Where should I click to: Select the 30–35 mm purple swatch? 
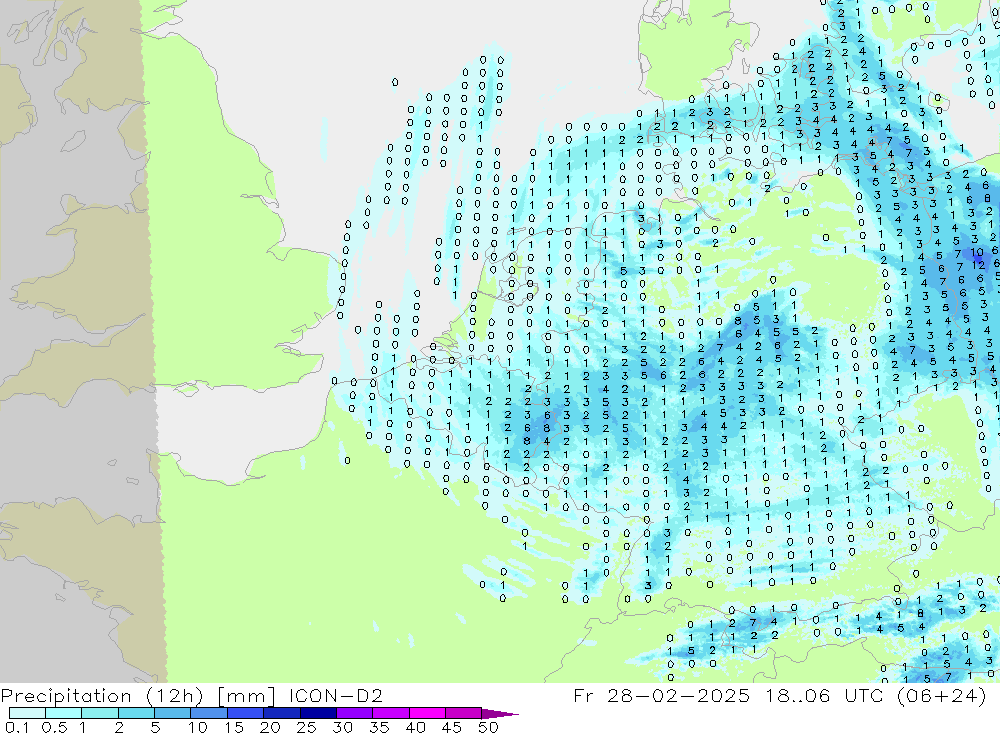point(355,713)
